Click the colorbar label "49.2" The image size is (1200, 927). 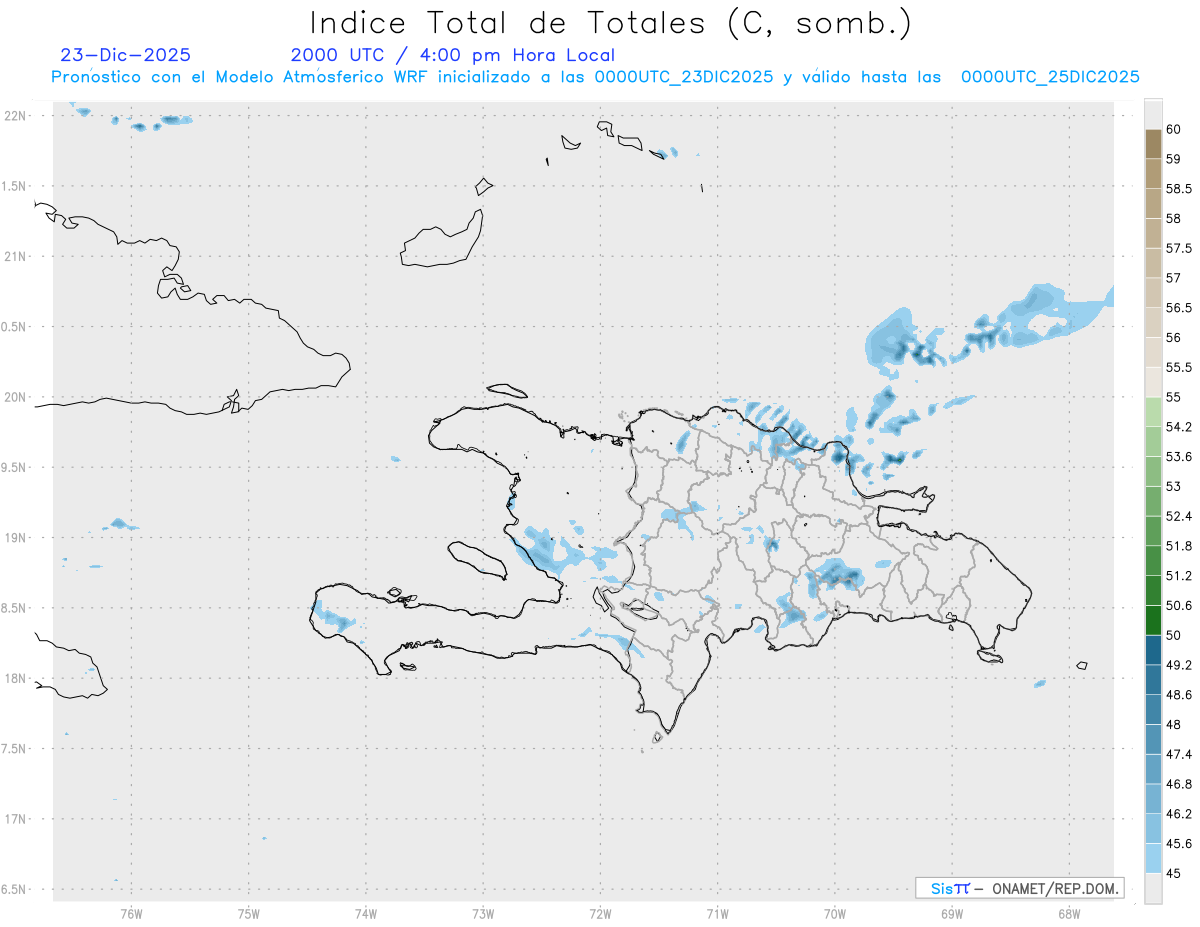click(x=1179, y=665)
